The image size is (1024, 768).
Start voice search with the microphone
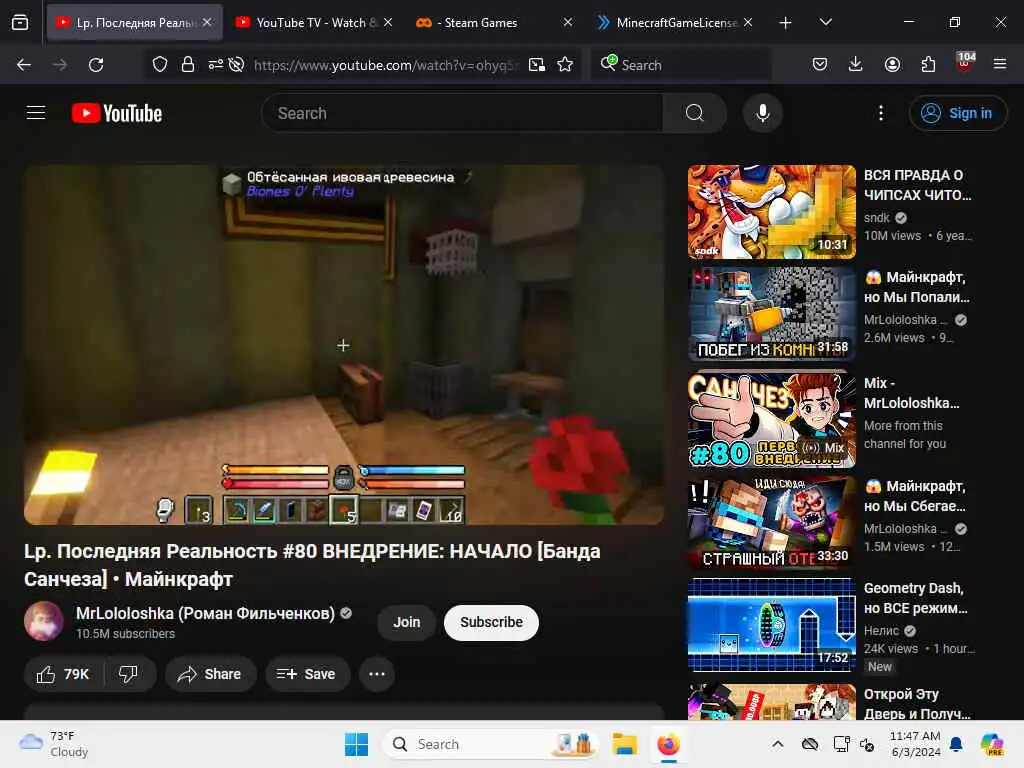pyautogui.click(x=762, y=113)
